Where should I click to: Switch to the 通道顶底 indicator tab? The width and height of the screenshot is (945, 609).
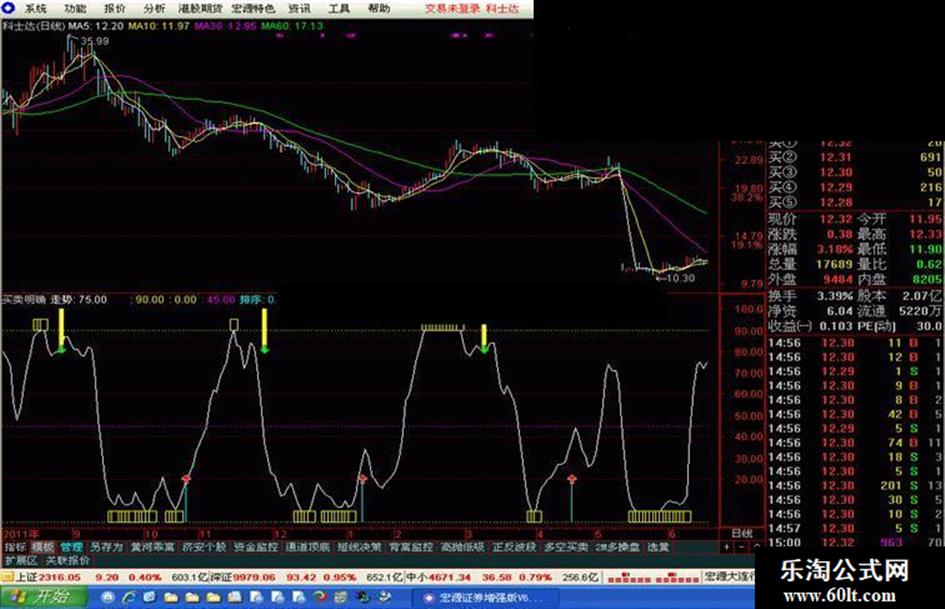(x=308, y=547)
